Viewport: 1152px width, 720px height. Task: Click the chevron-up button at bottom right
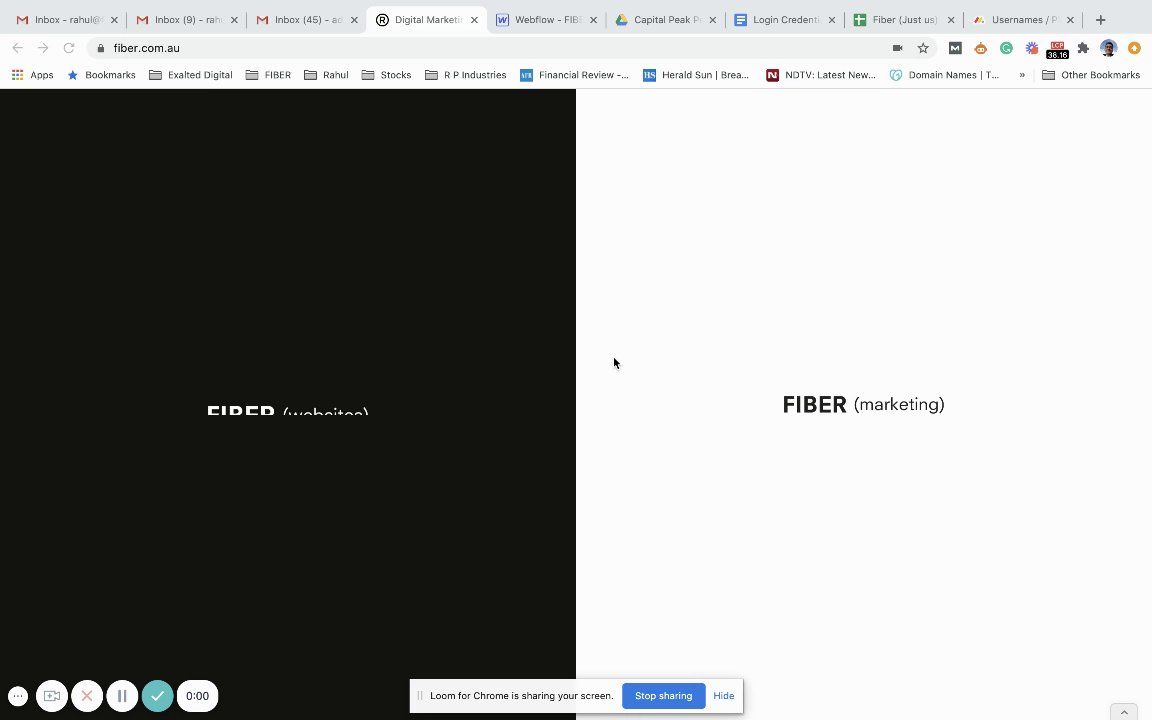tap(1124, 713)
